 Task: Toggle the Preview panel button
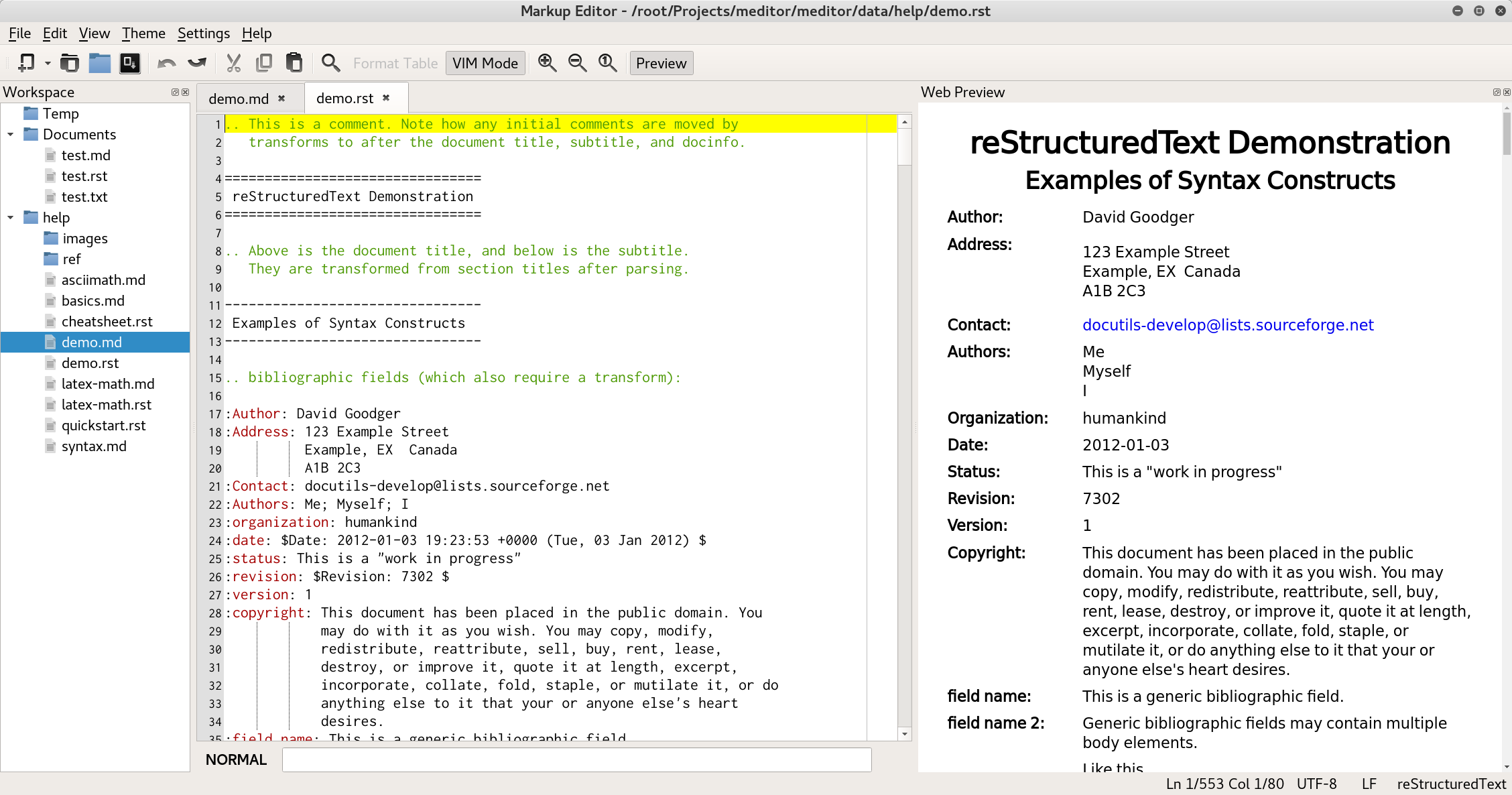[x=661, y=63]
